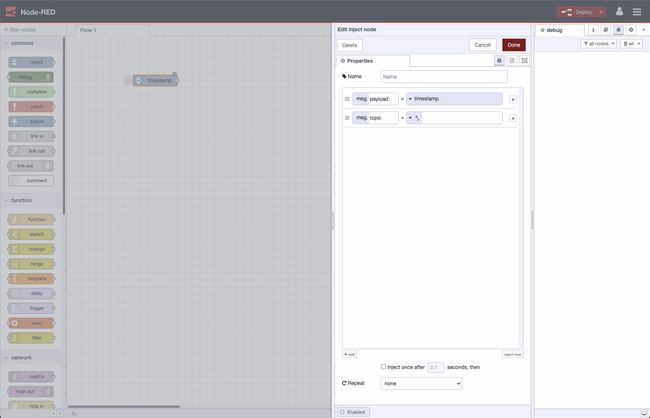This screenshot has width=650, height=418.
Task: Select the switch node in palette
Action: (x=31, y=234)
